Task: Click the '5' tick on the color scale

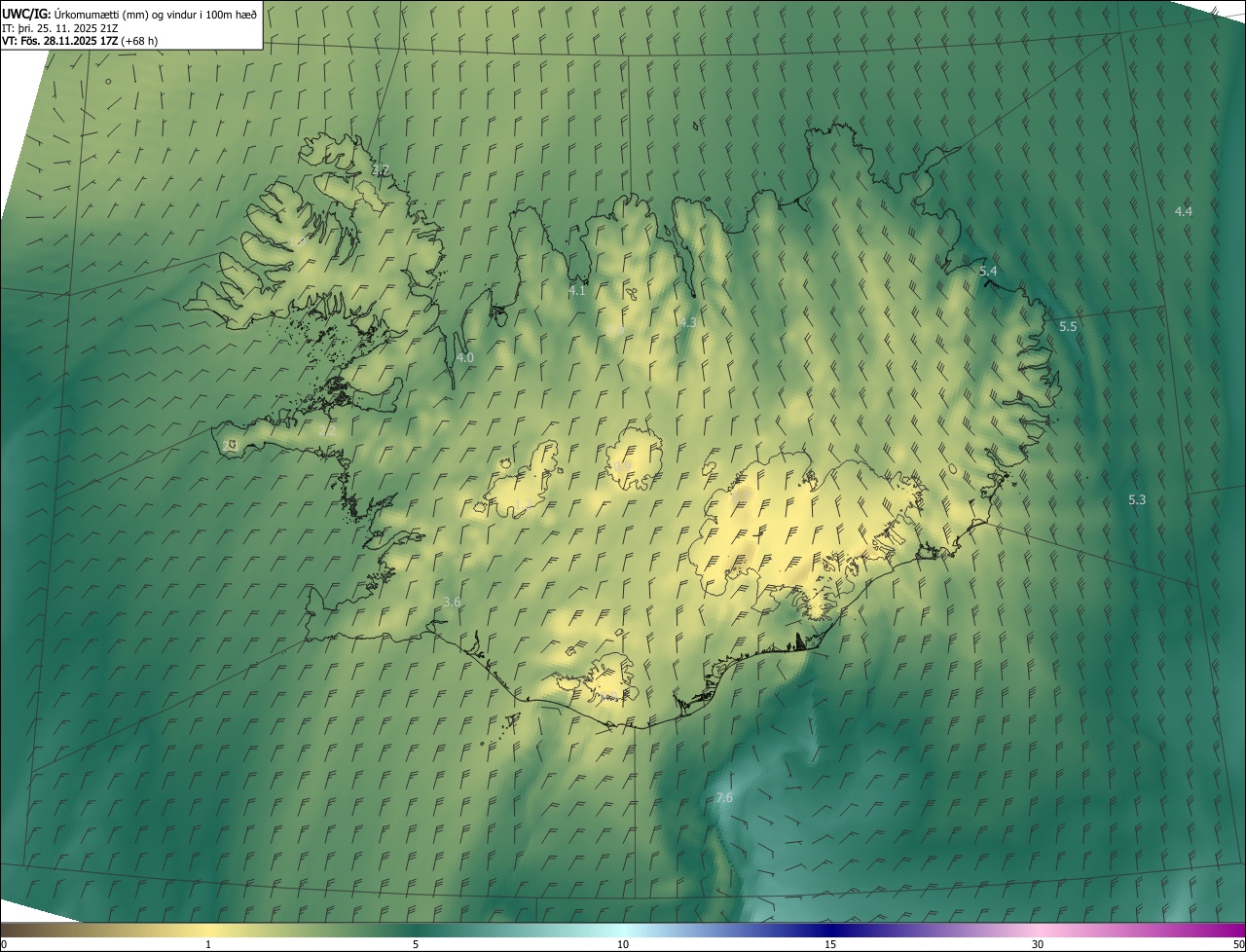Action: point(416,944)
